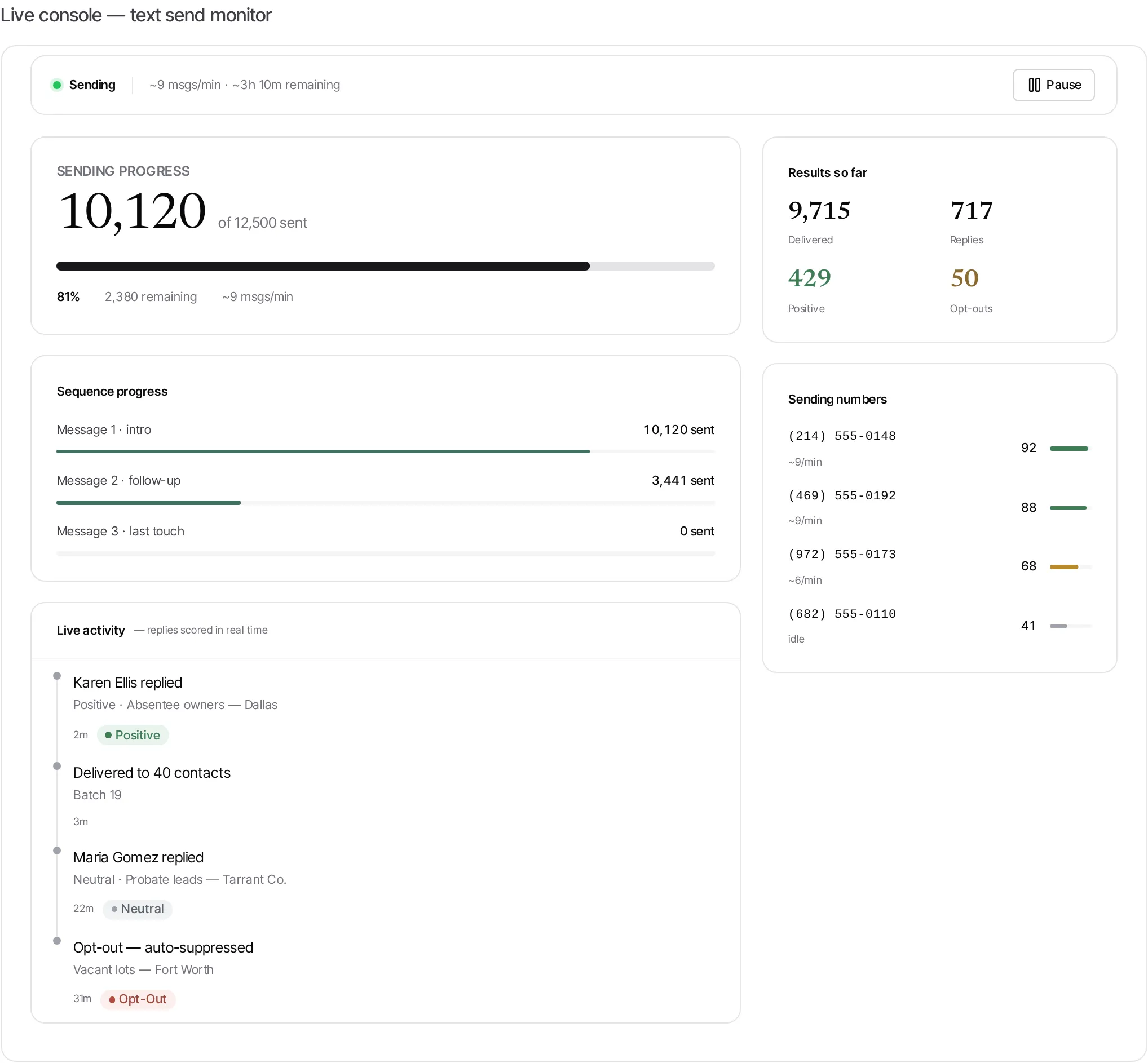Click 'Batch 19' text

pos(97,795)
